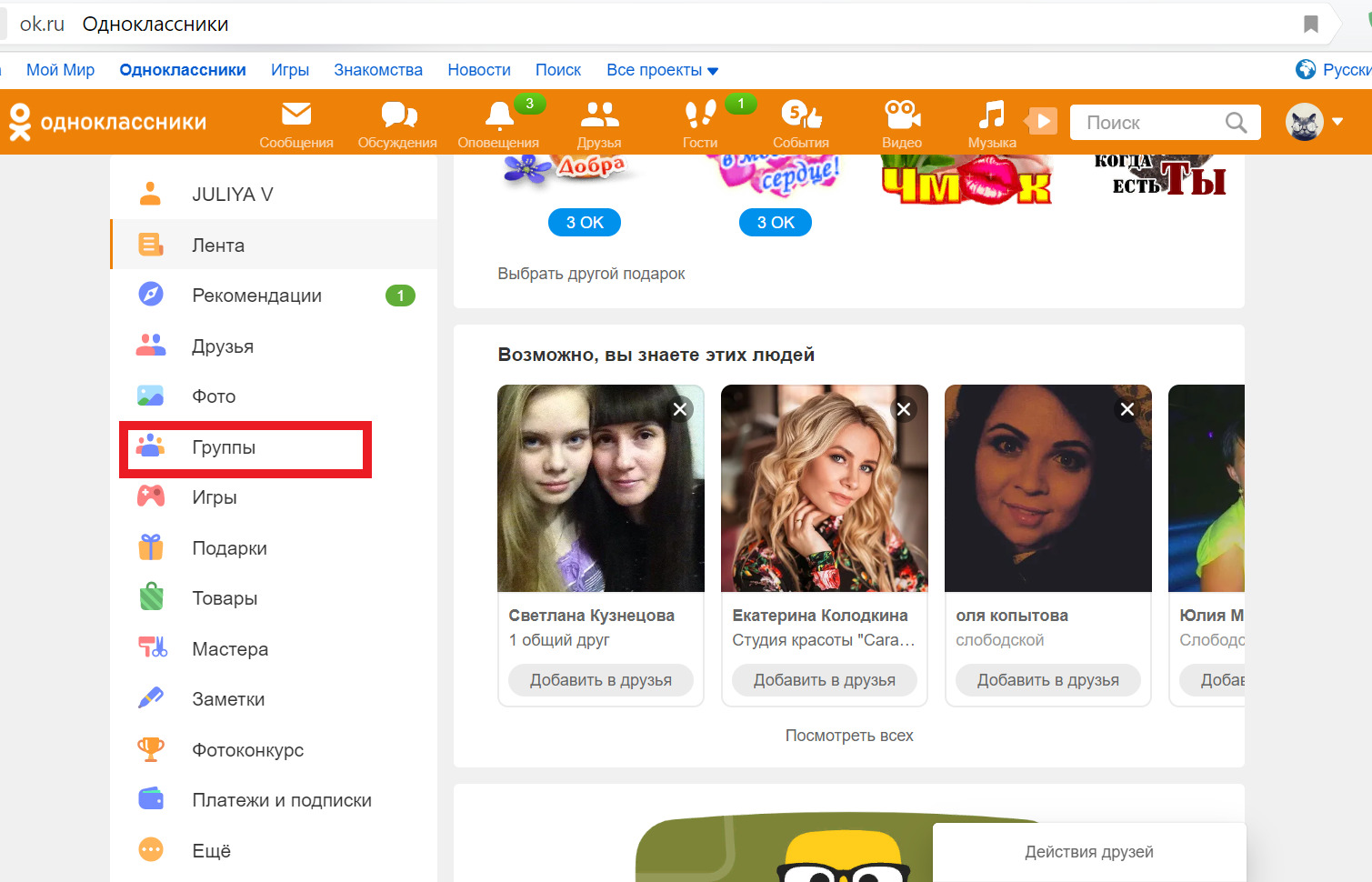The height and width of the screenshot is (882, 1372).
Task: Click the video player arrow icon beside Музыка
Action: [1041, 121]
